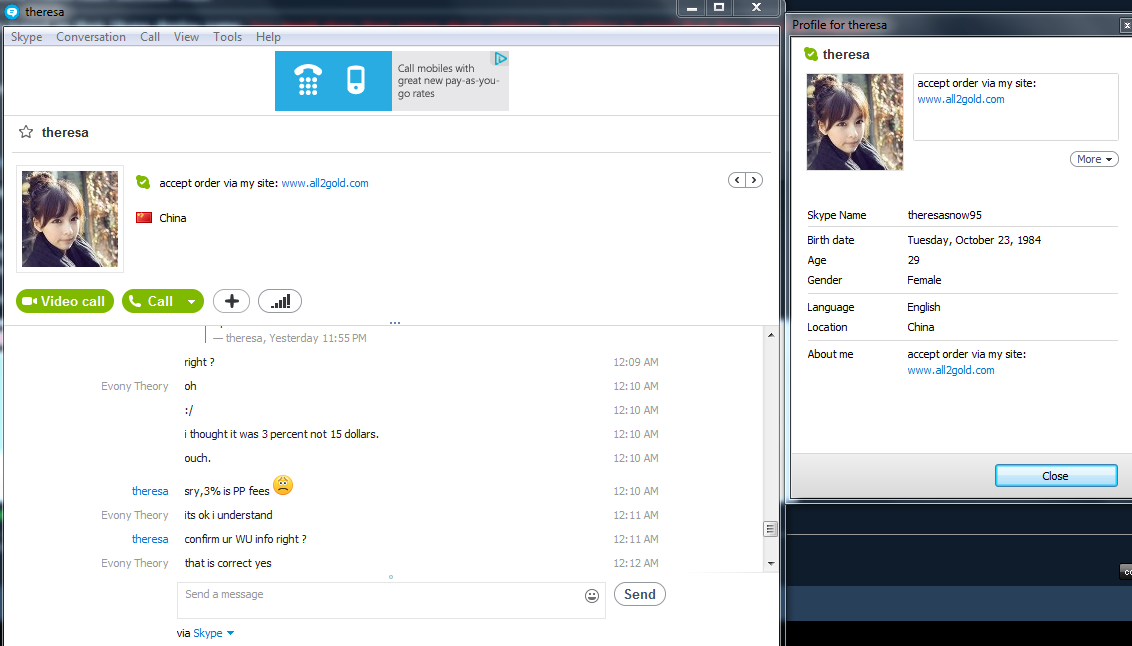The image size is (1132, 646).
Task: Click the message "that is correct yes"
Action: 228,563
